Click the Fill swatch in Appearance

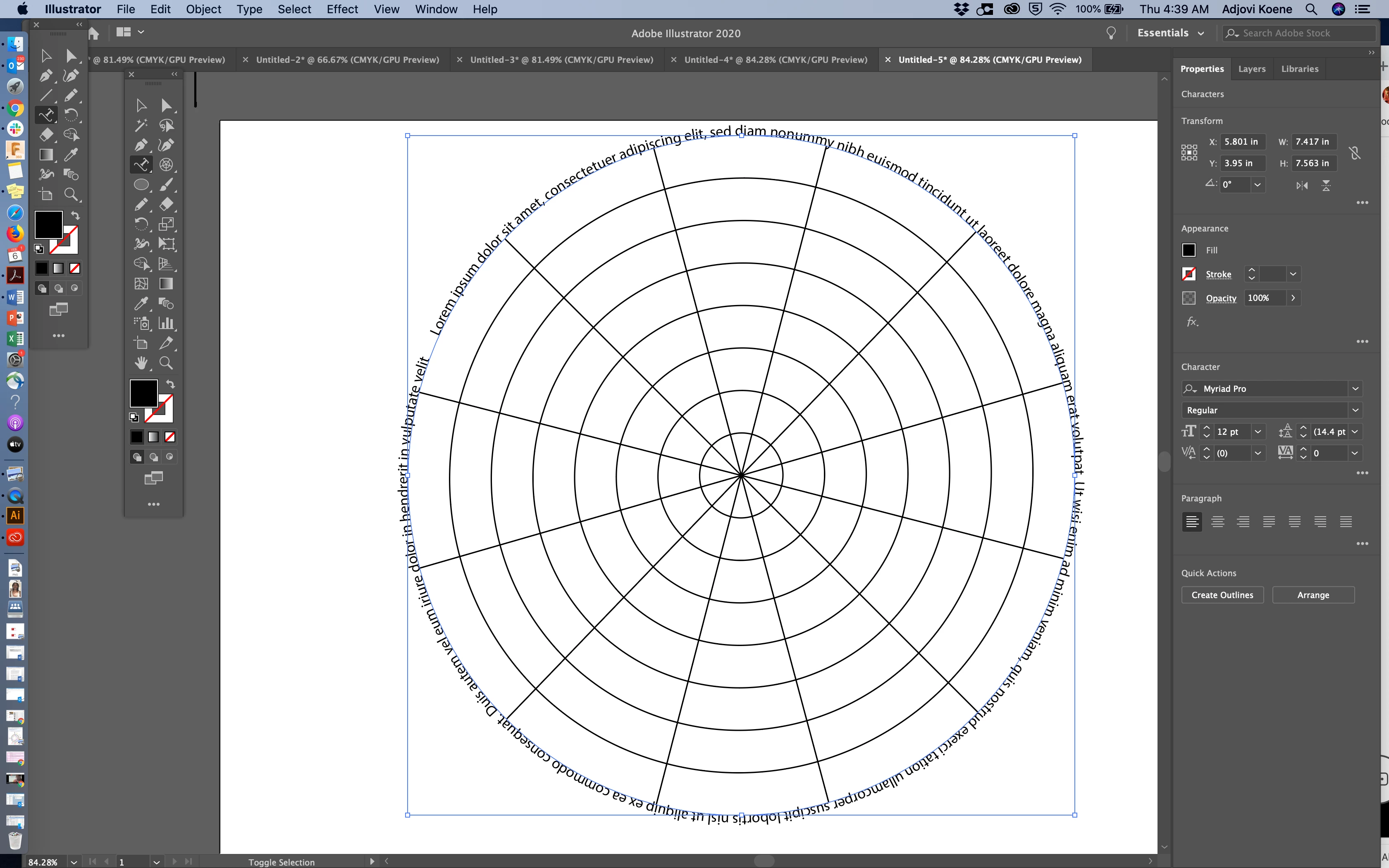coord(1189,250)
